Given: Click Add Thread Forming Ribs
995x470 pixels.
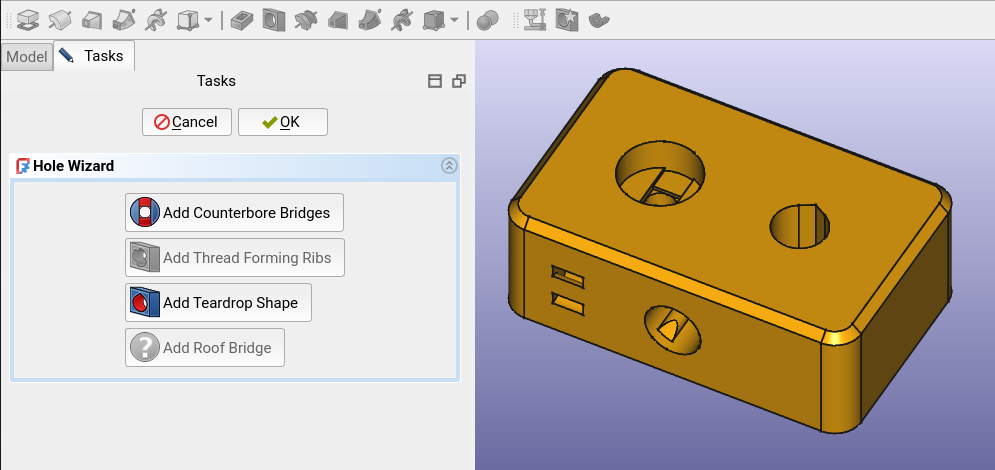Looking at the screenshot, I should coord(235,258).
